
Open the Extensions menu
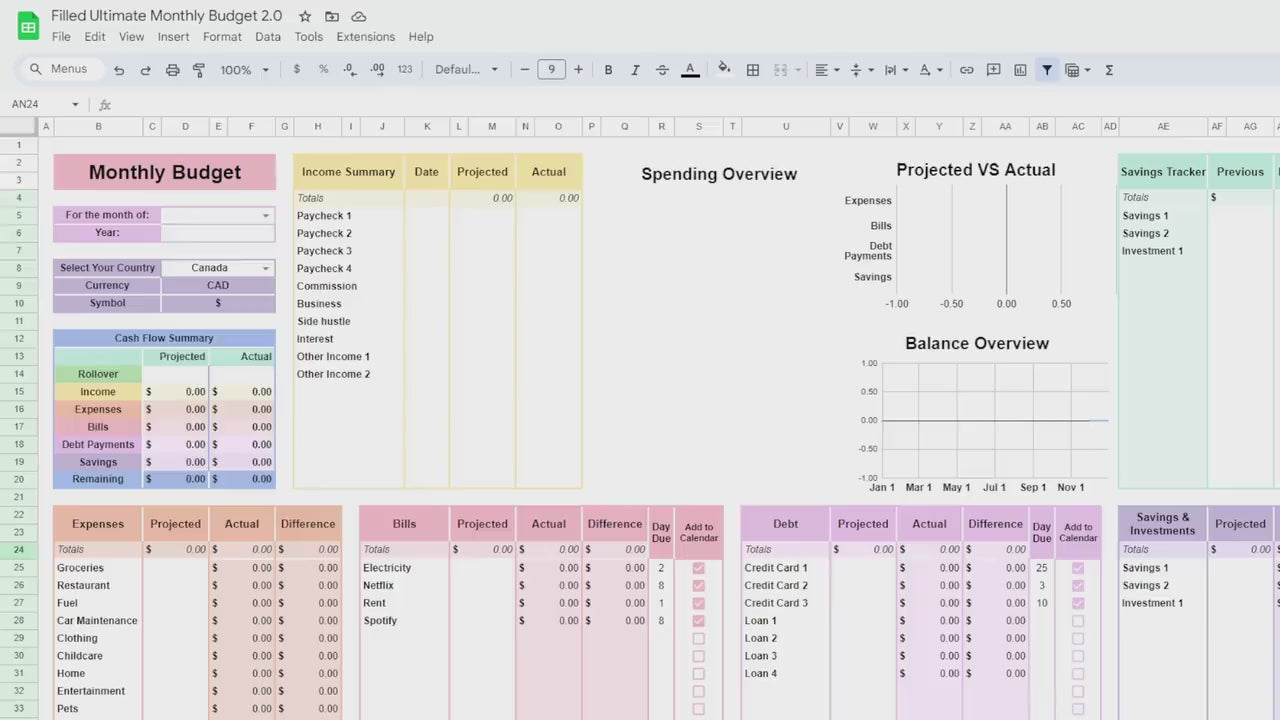click(365, 36)
